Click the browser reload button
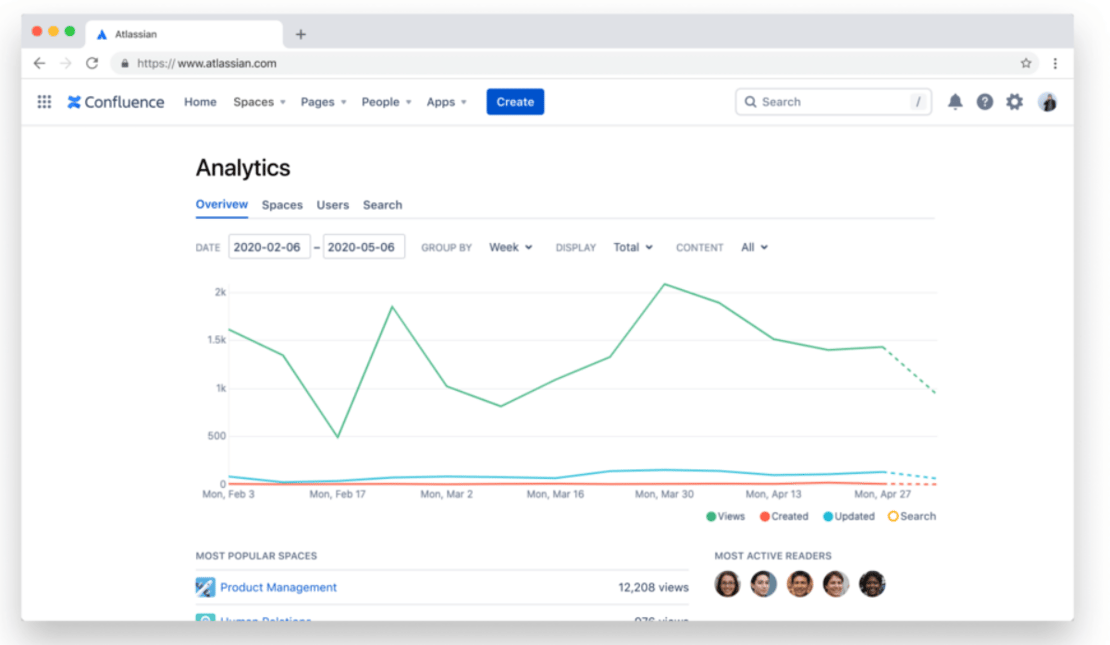This screenshot has height=645, width=1110. [92, 63]
